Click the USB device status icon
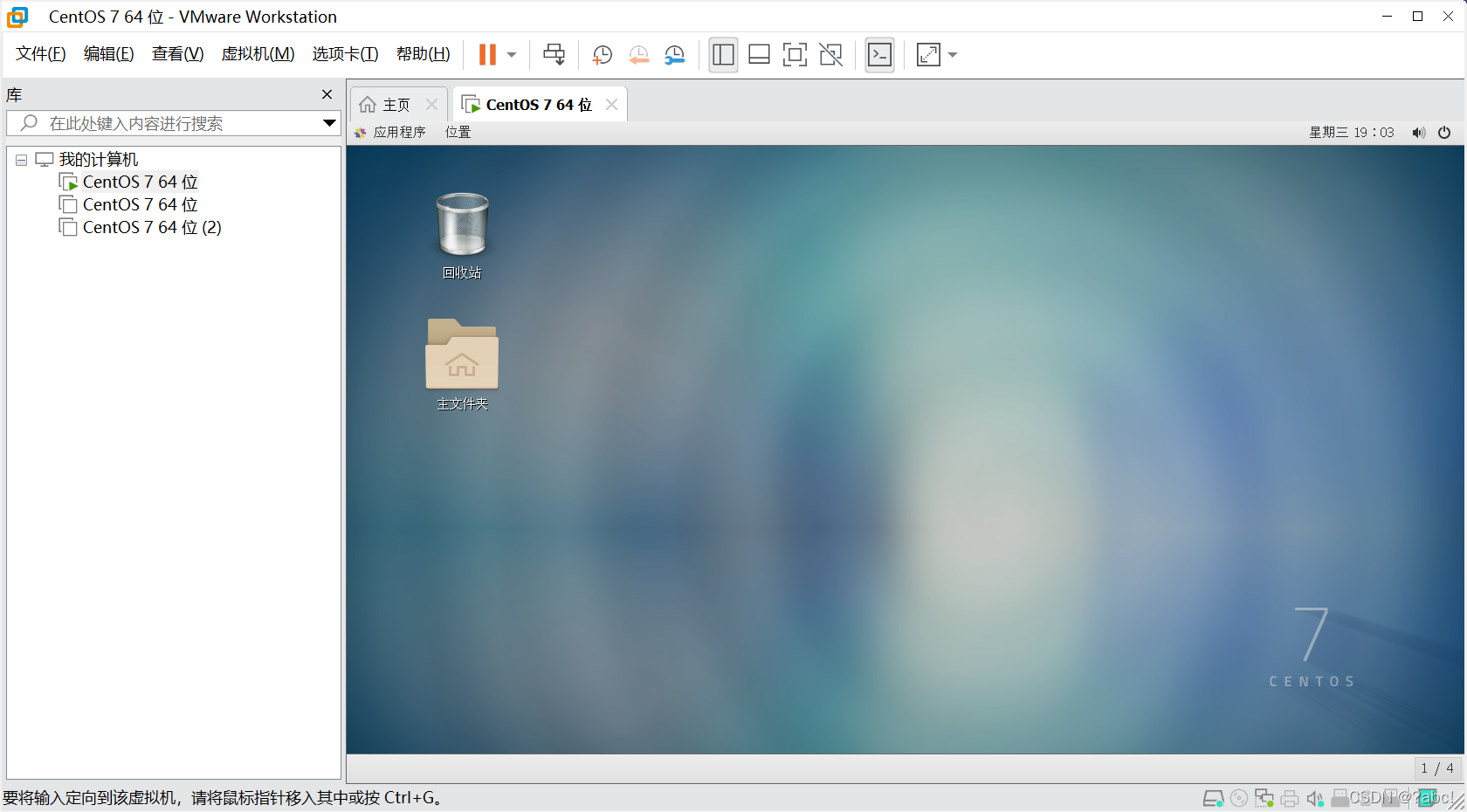Image resolution: width=1467 pixels, height=812 pixels. click(x=1340, y=798)
